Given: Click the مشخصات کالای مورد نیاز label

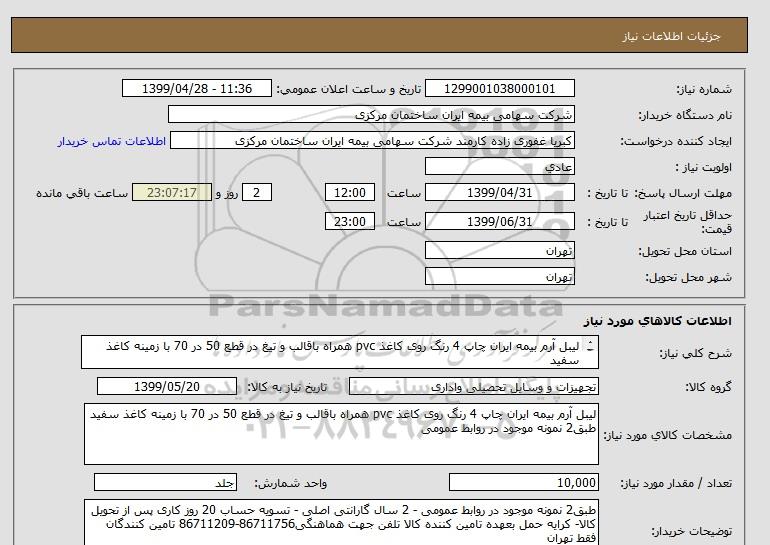Looking at the screenshot, I should 667,435.
